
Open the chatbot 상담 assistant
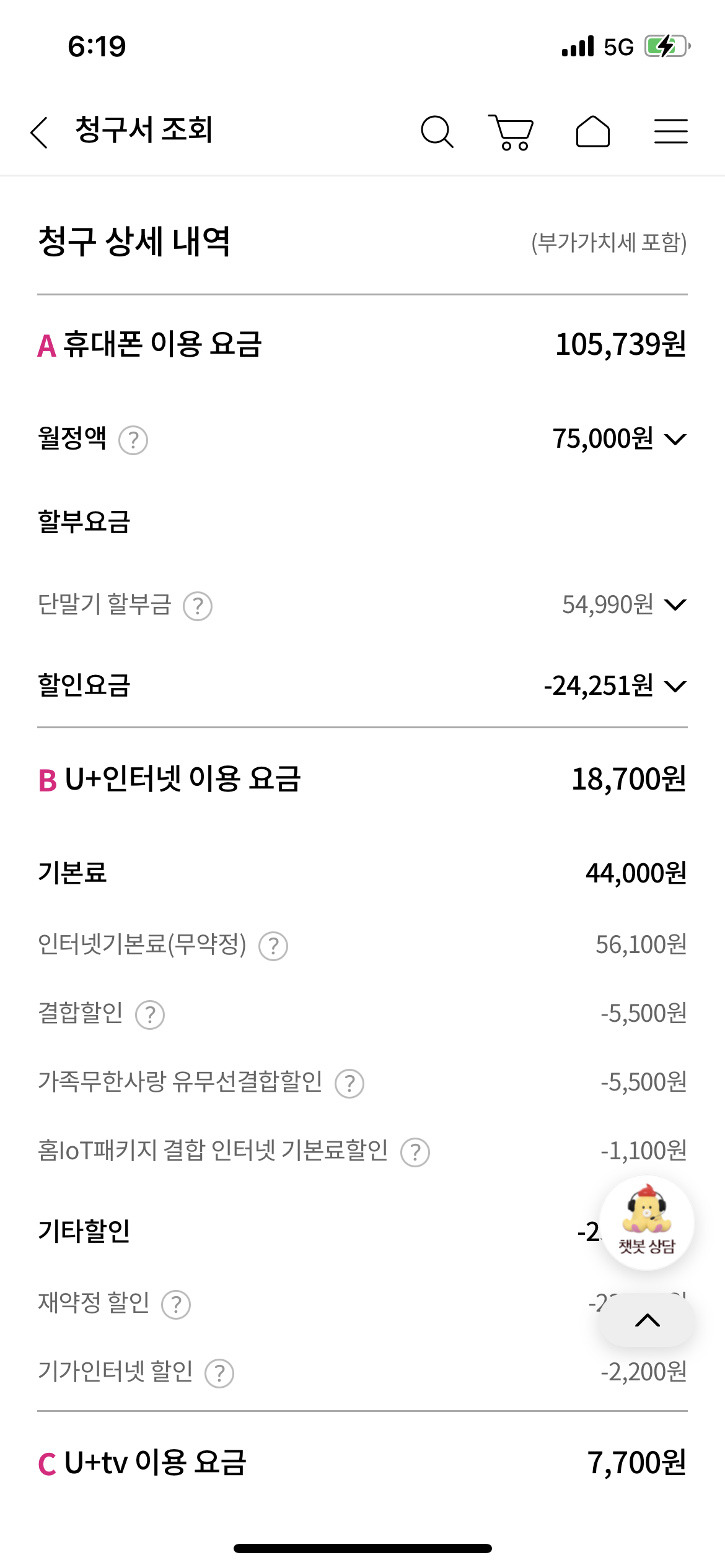pos(646,1222)
